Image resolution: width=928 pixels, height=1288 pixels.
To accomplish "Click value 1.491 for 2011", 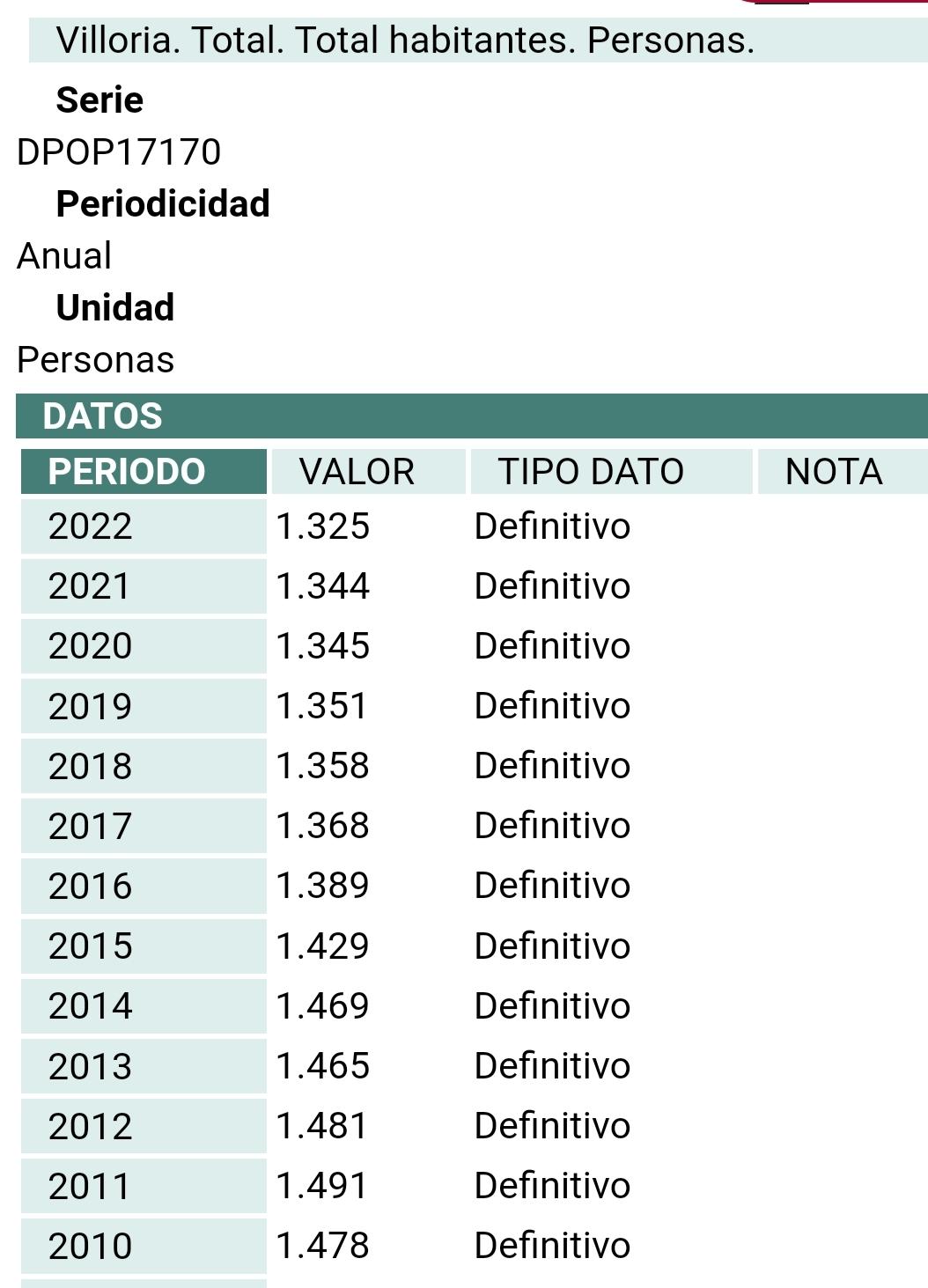I will 321,1186.
